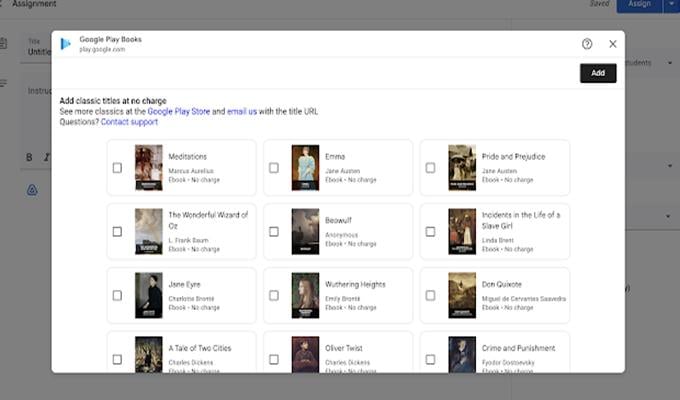Click the Crime and Punishment title text
The width and height of the screenshot is (680, 400).
518,348
